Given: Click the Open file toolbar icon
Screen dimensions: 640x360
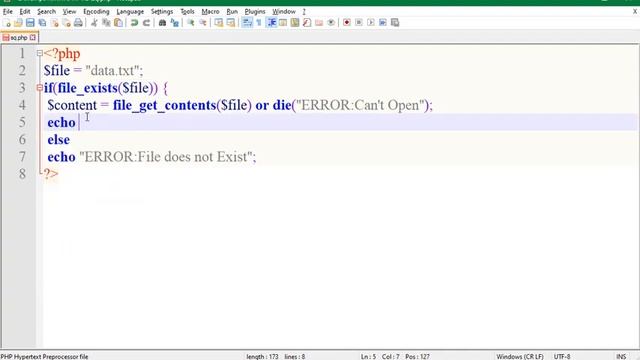Looking at the screenshot, I should click(x=18, y=23).
